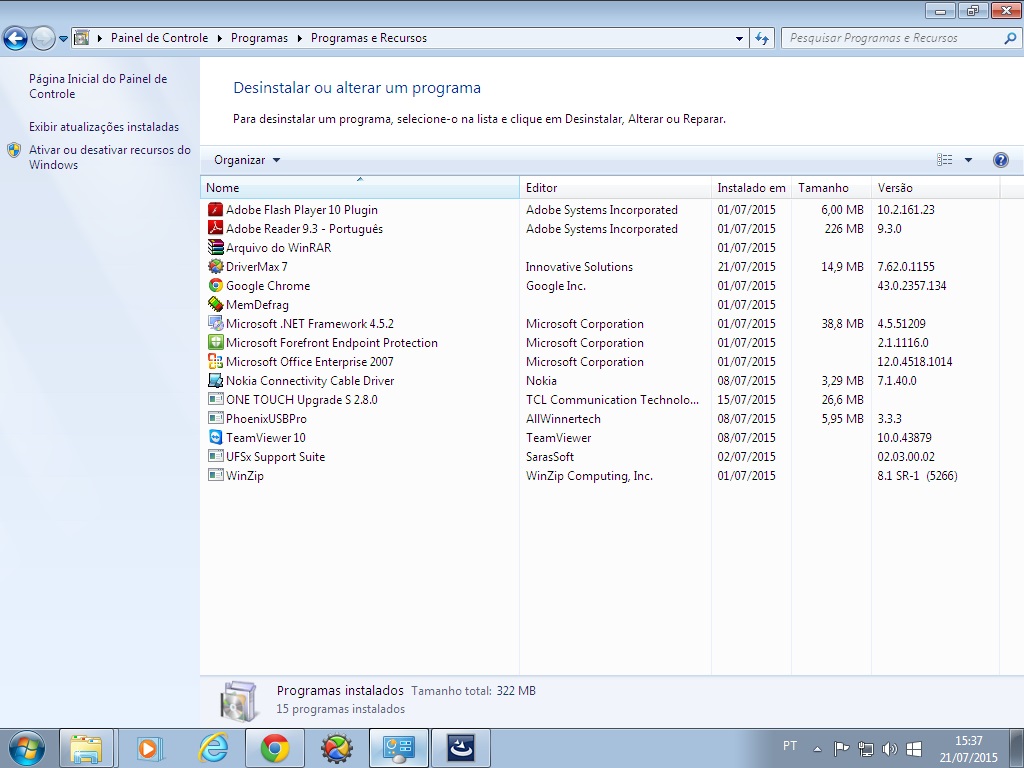Sort by the Instalado em column
The height and width of the screenshot is (768, 1024).
click(x=751, y=187)
